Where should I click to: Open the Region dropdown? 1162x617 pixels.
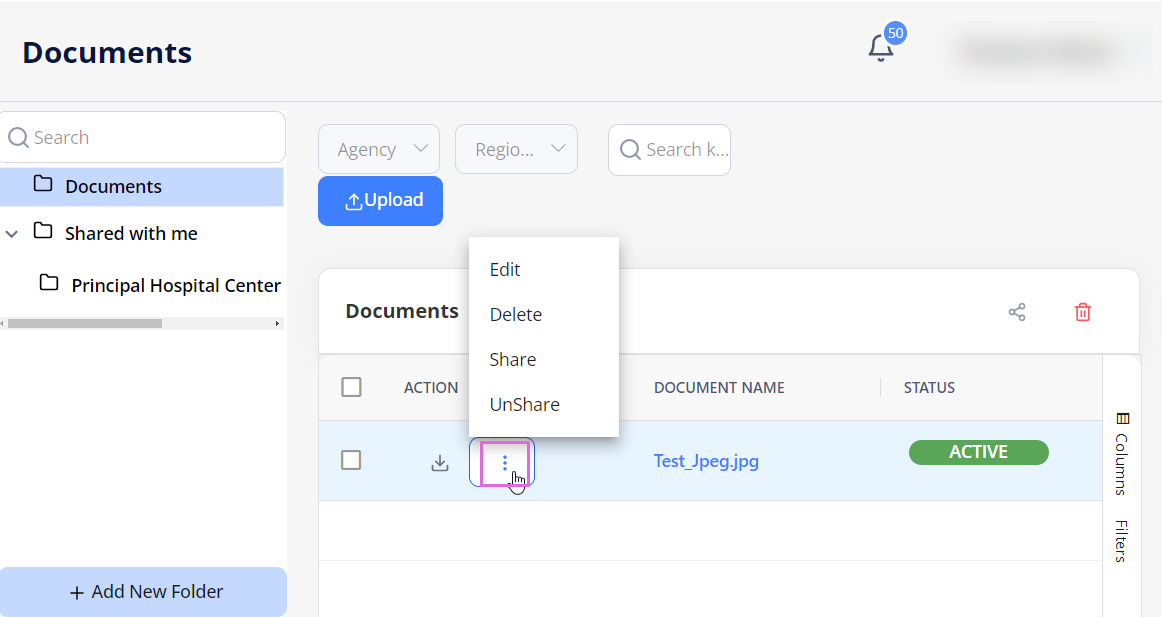click(x=517, y=149)
